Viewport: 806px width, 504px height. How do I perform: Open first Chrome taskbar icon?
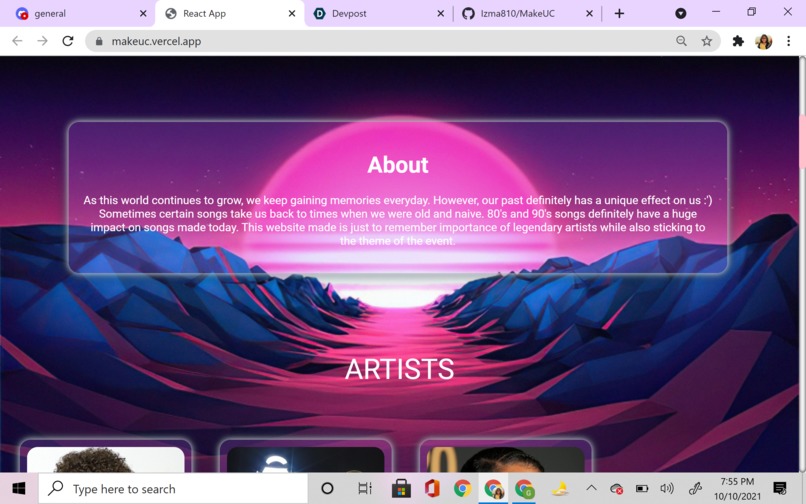pos(463,488)
